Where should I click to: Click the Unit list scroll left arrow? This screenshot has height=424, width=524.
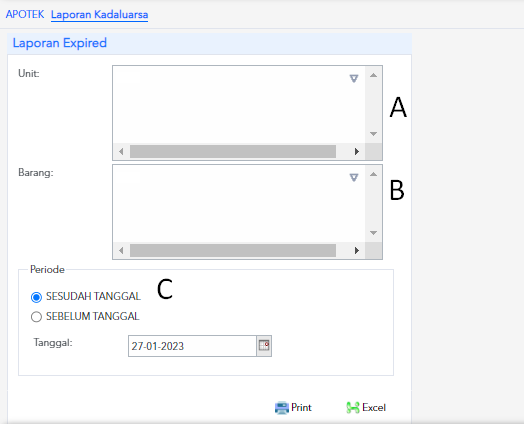pos(121,151)
